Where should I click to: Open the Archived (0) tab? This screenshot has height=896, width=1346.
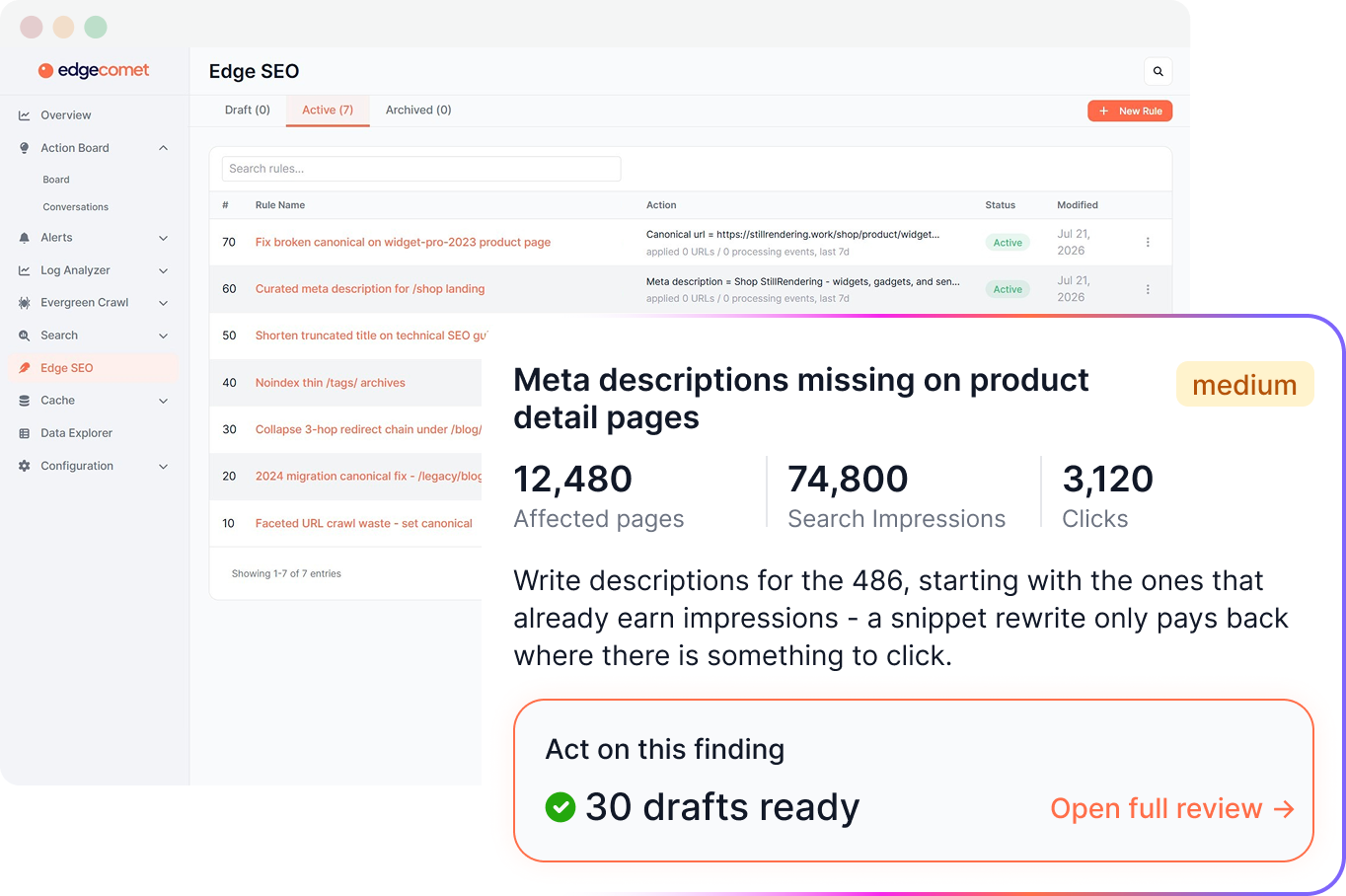tap(418, 111)
